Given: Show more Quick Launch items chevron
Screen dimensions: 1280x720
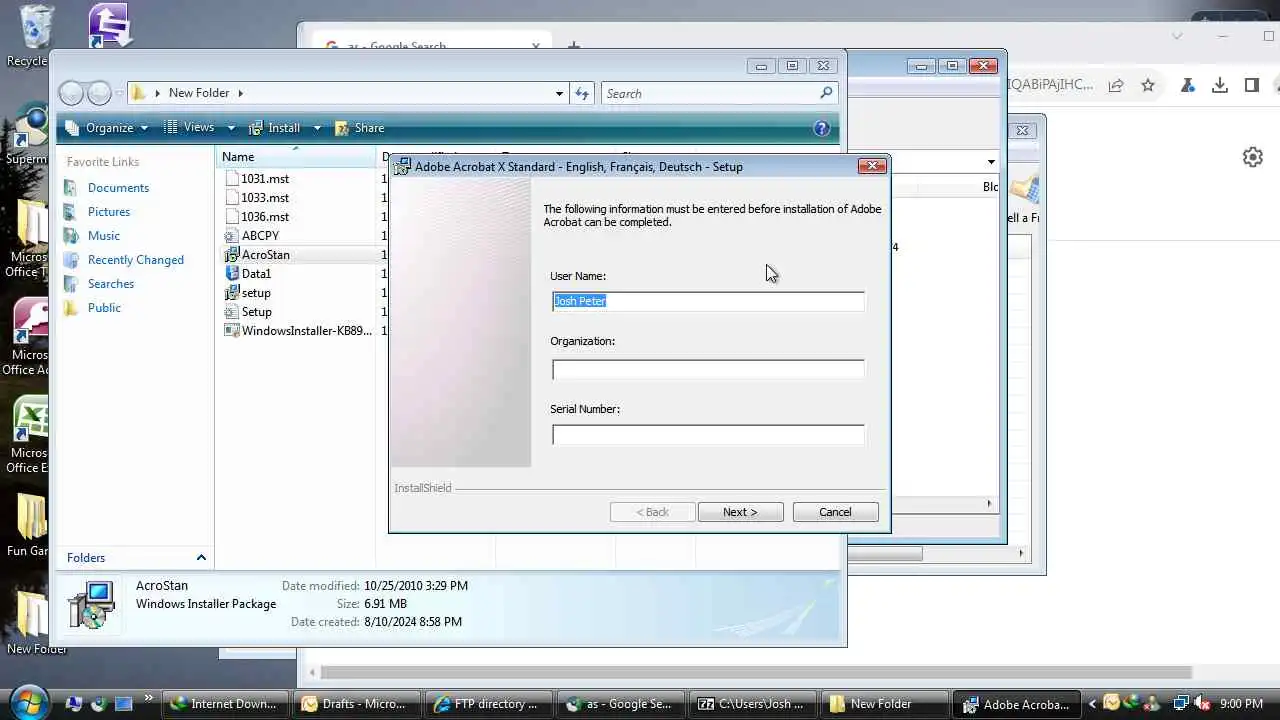Looking at the screenshot, I should pos(149,698).
